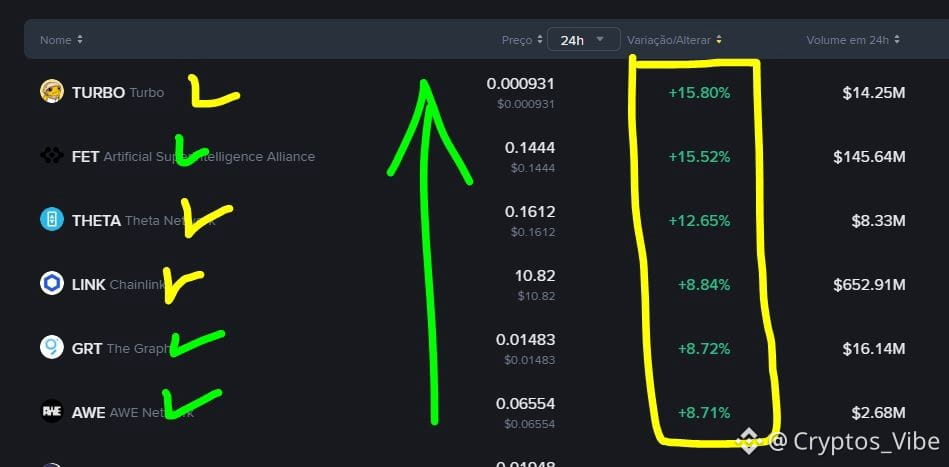Click the GRT price 0.01483
The width and height of the screenshot is (949, 467).
point(525,340)
